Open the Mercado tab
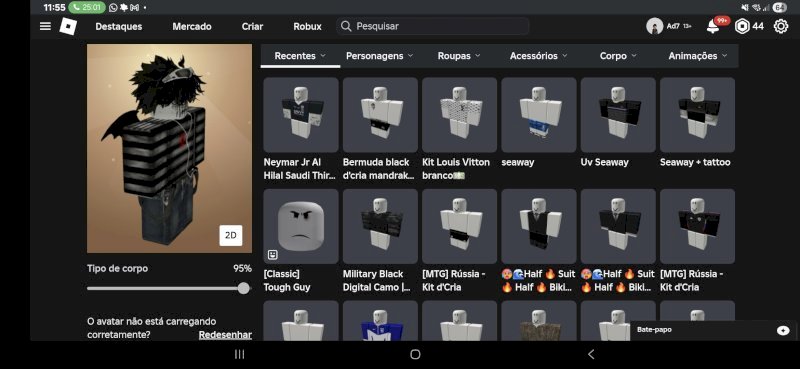Image resolution: width=800 pixels, height=369 pixels. [x=192, y=27]
